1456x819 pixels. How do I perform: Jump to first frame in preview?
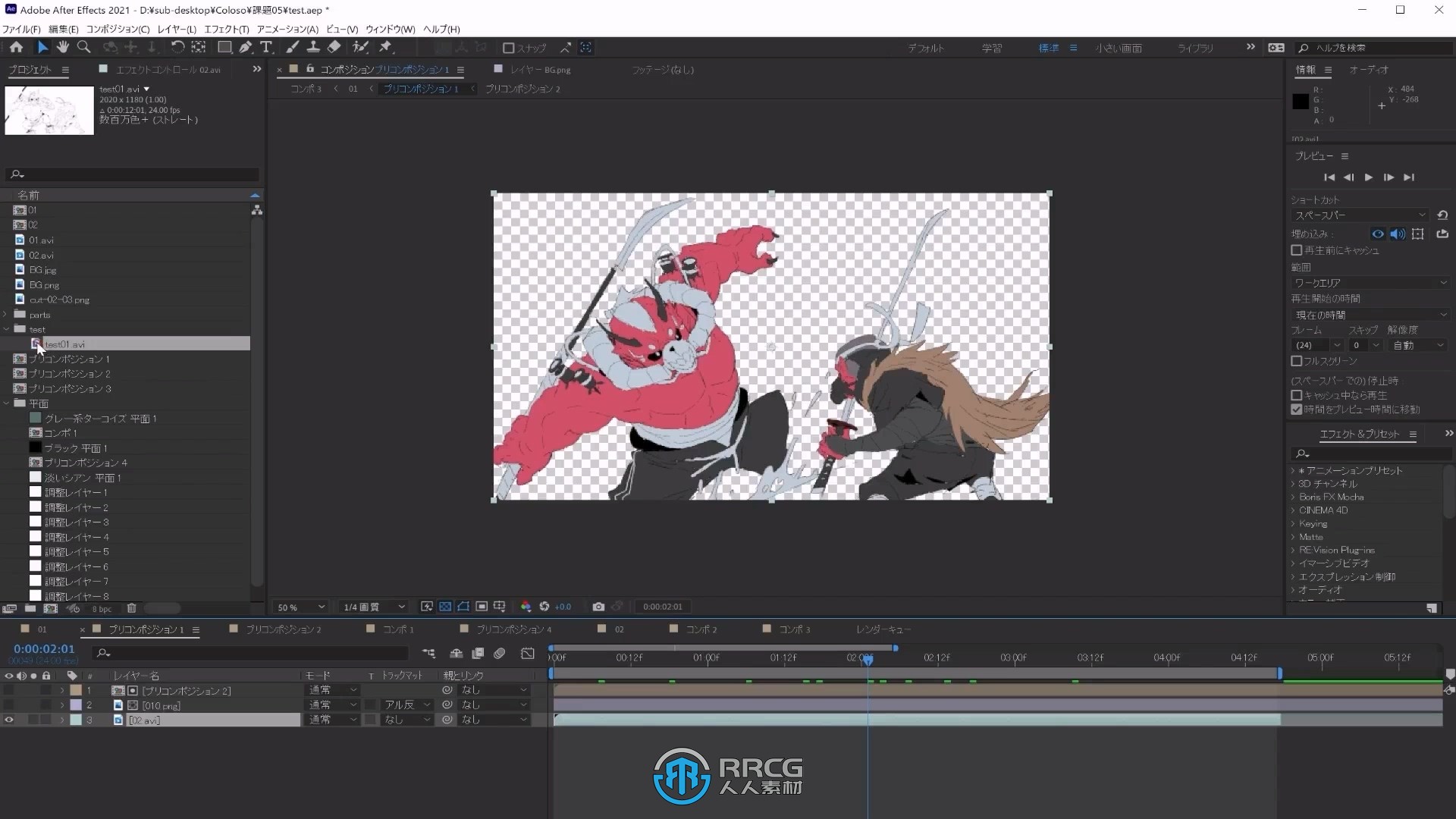pos(1329,177)
